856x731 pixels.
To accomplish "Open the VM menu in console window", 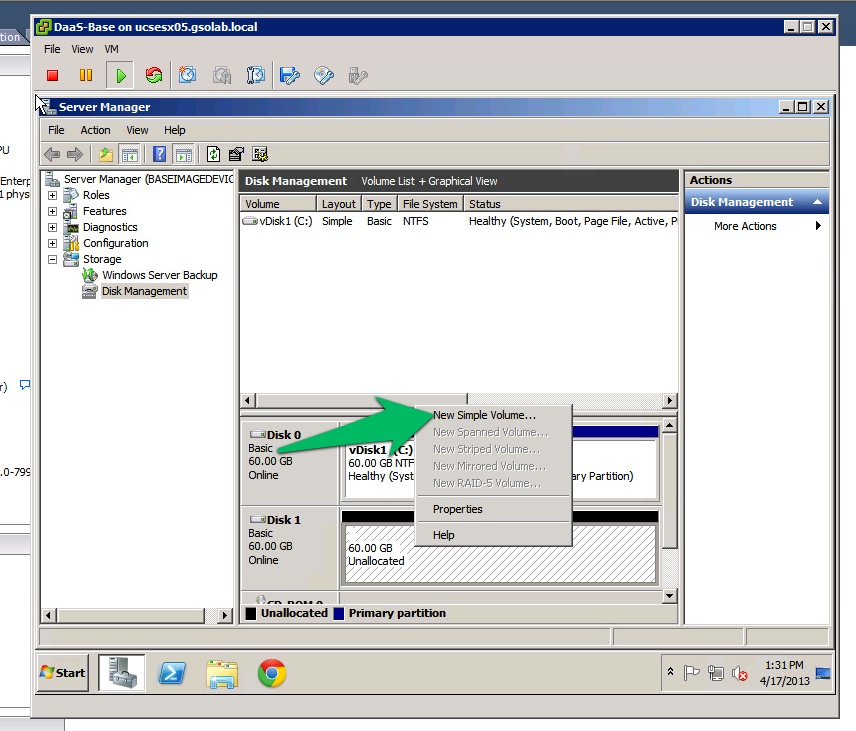I will tap(111, 49).
